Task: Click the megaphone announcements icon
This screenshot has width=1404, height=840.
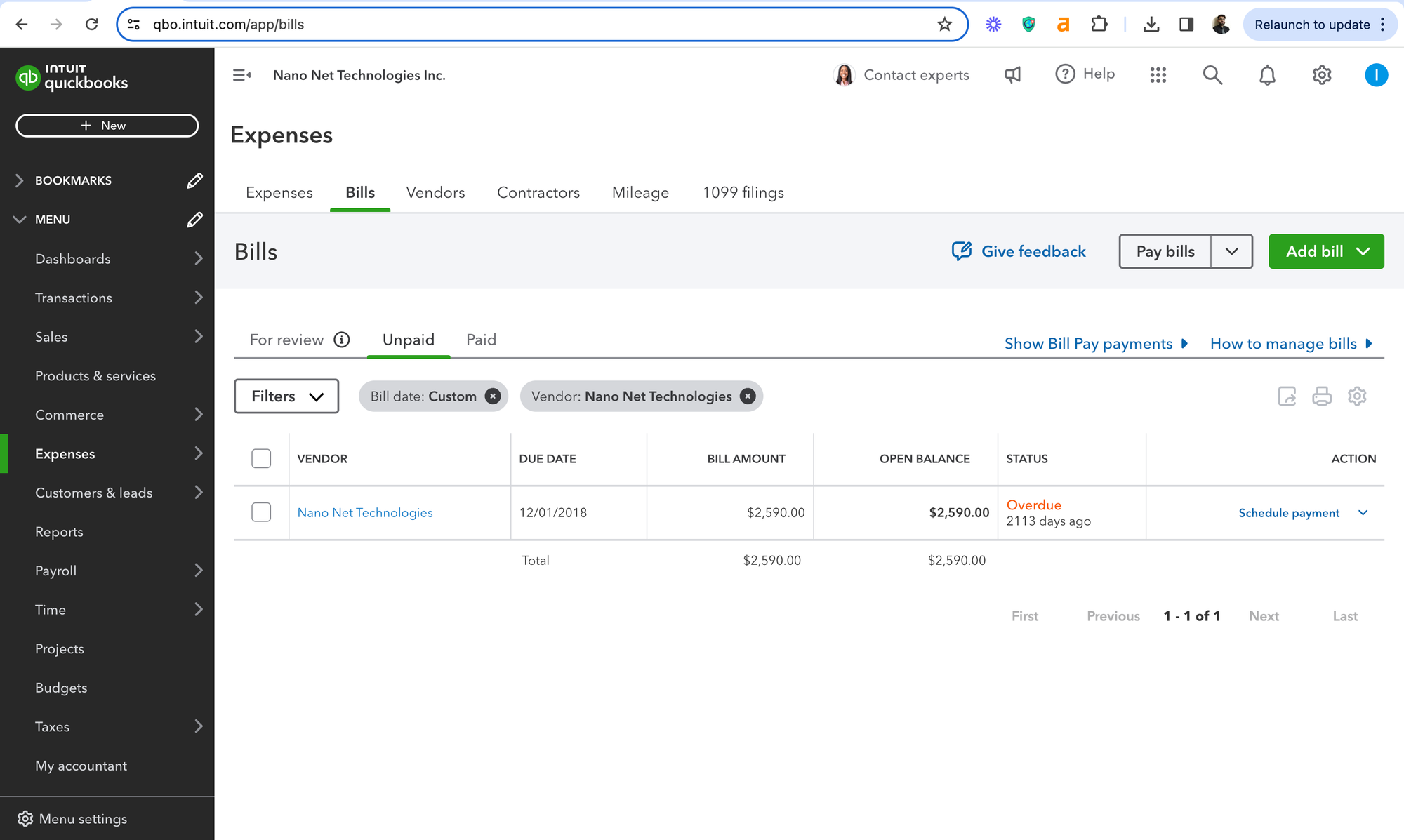Action: [1012, 75]
